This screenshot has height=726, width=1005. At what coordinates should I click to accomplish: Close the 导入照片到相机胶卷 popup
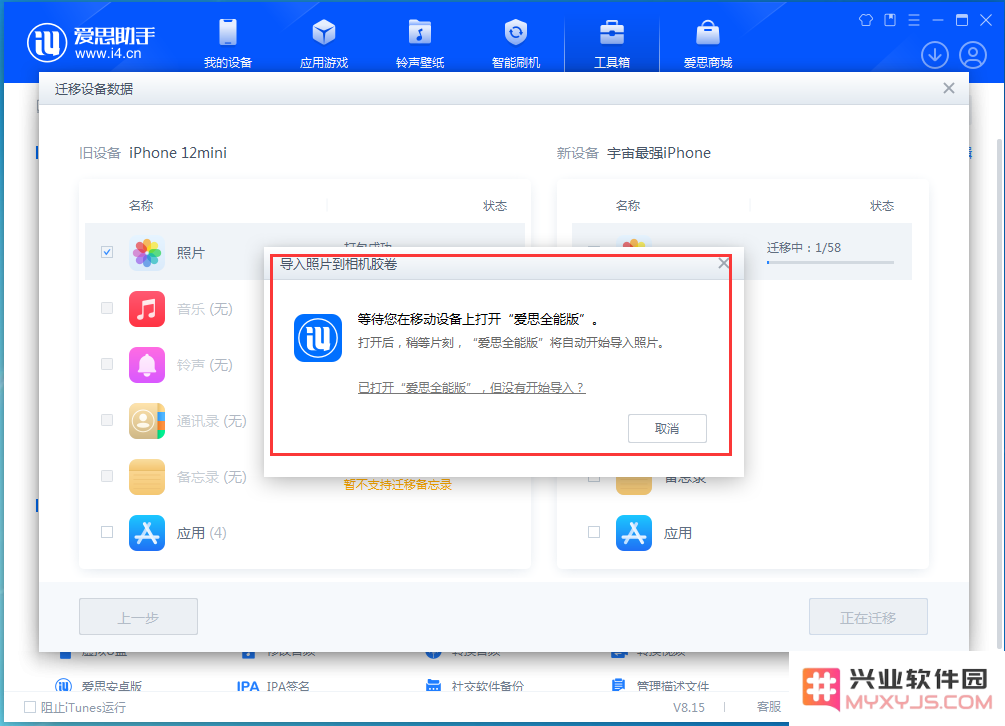click(x=724, y=263)
